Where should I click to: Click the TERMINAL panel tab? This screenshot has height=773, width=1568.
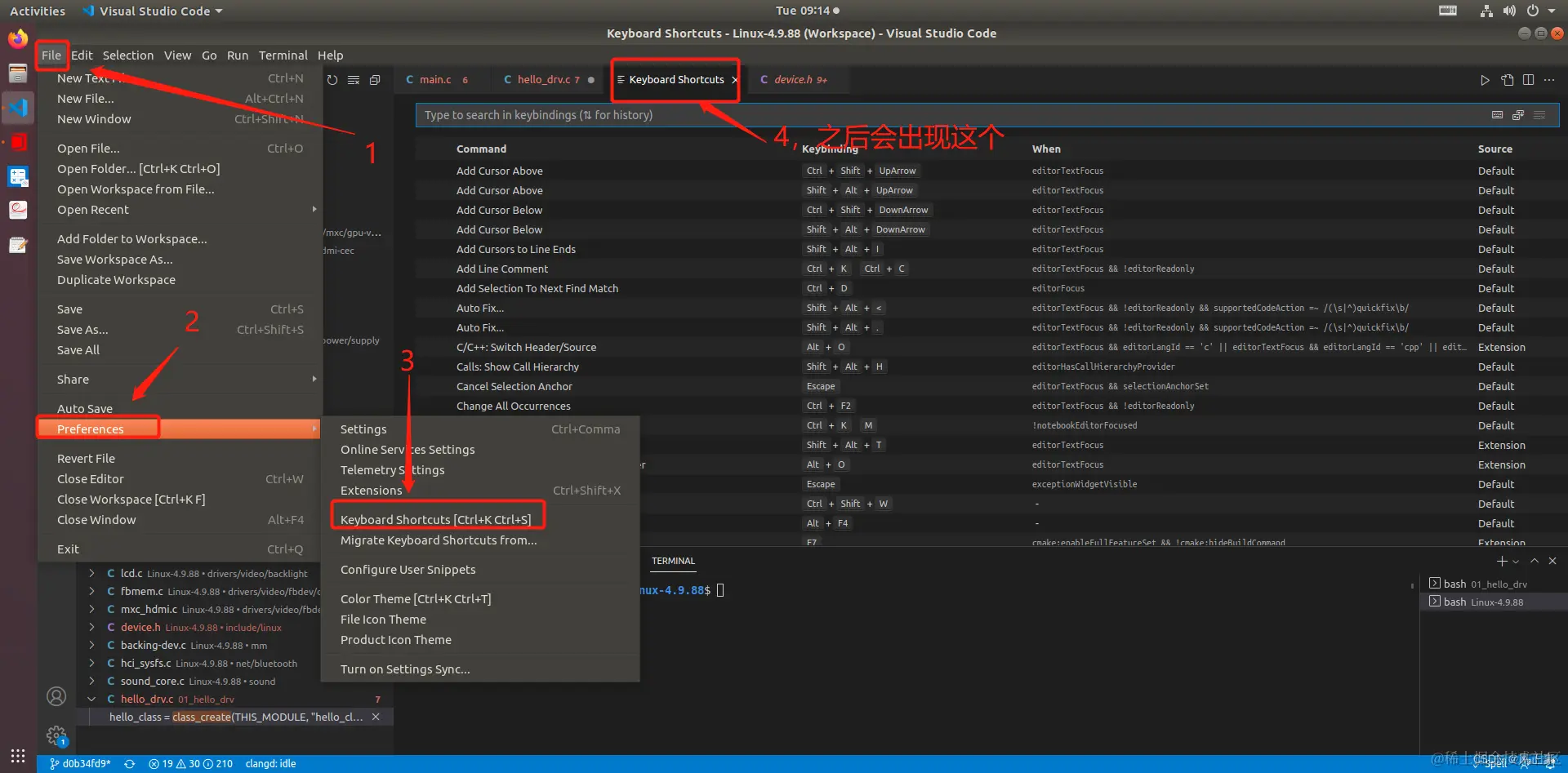click(x=673, y=562)
